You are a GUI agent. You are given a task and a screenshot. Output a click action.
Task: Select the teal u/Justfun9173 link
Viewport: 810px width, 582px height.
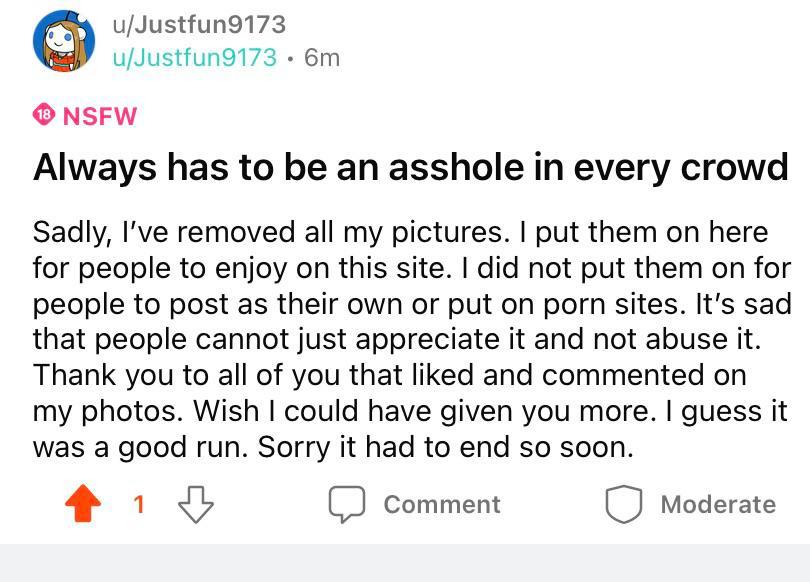193,58
